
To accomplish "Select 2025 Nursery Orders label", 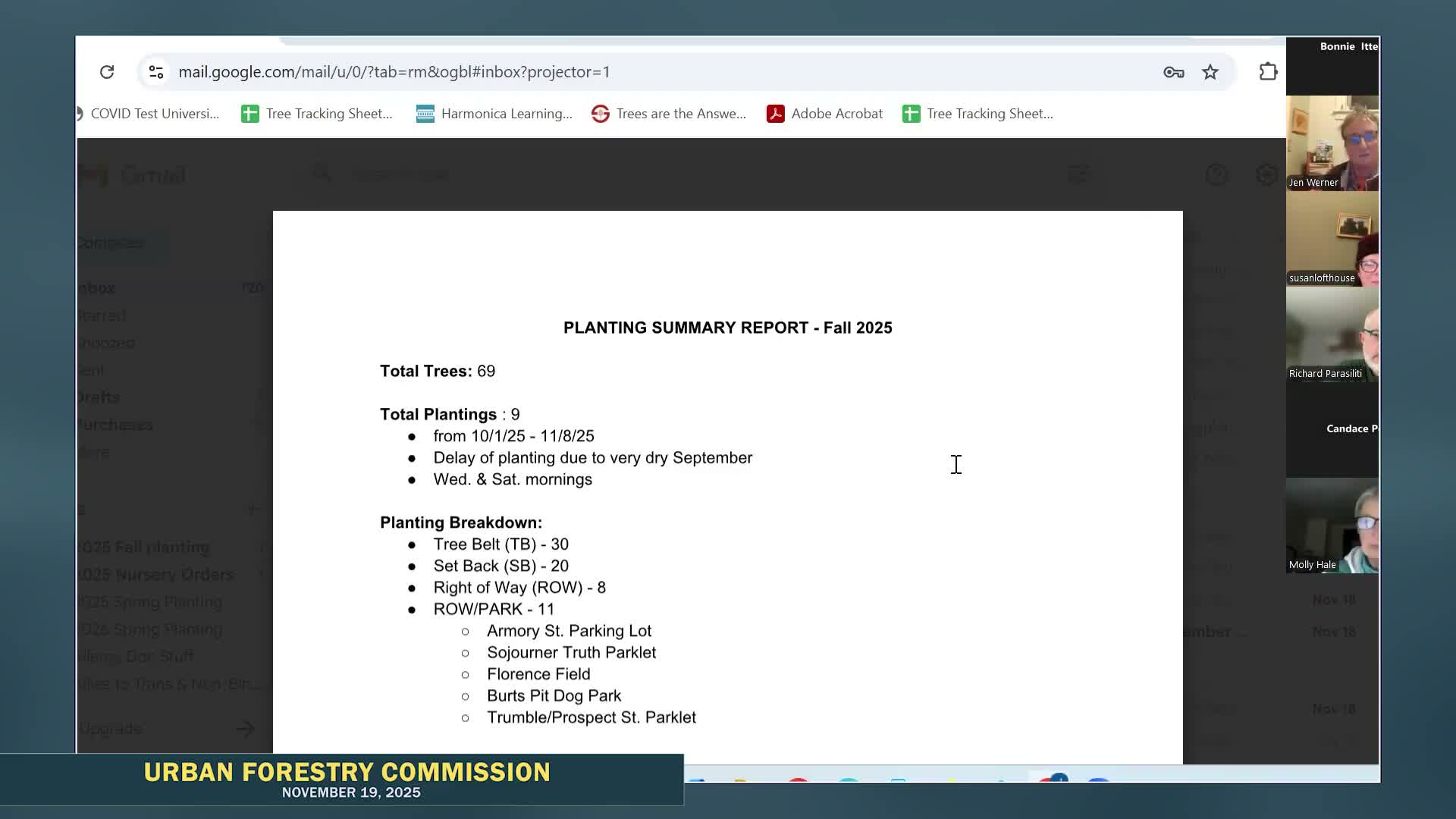I will pyautogui.click(x=155, y=575).
